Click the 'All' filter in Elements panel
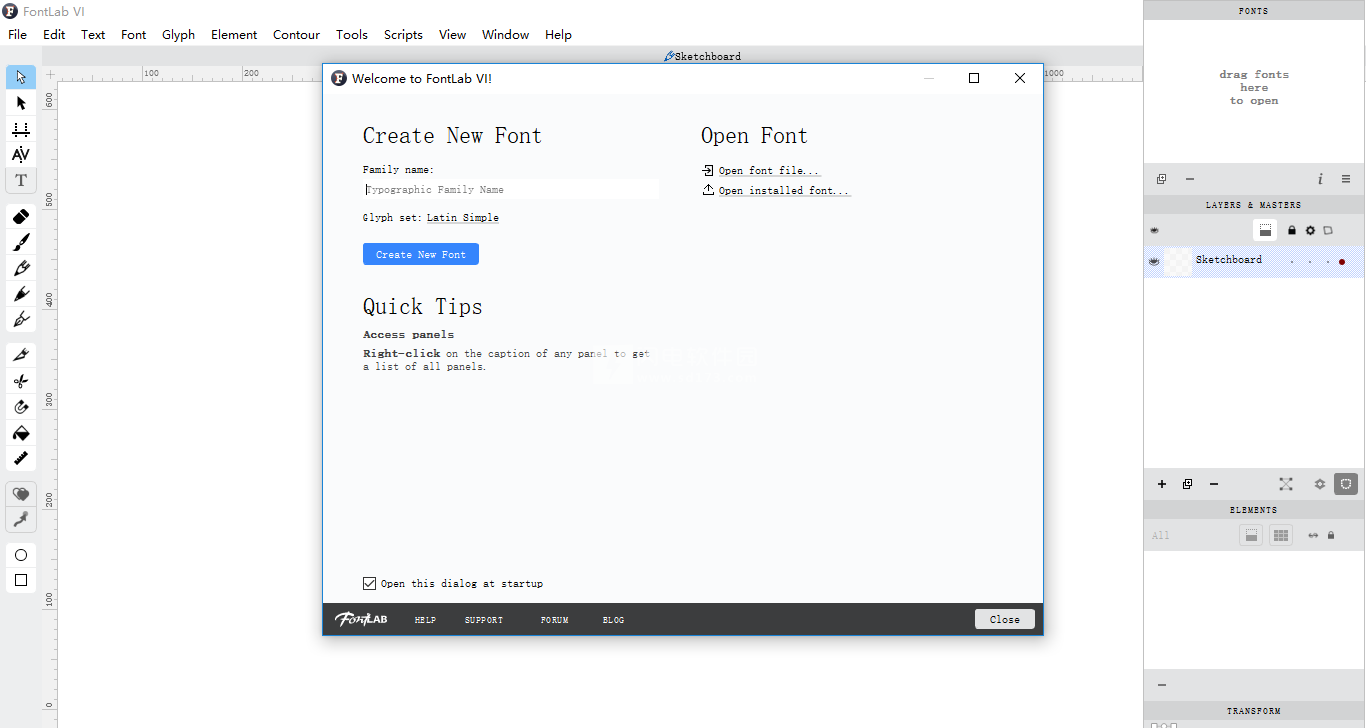This screenshot has height=728, width=1366. (1160, 536)
